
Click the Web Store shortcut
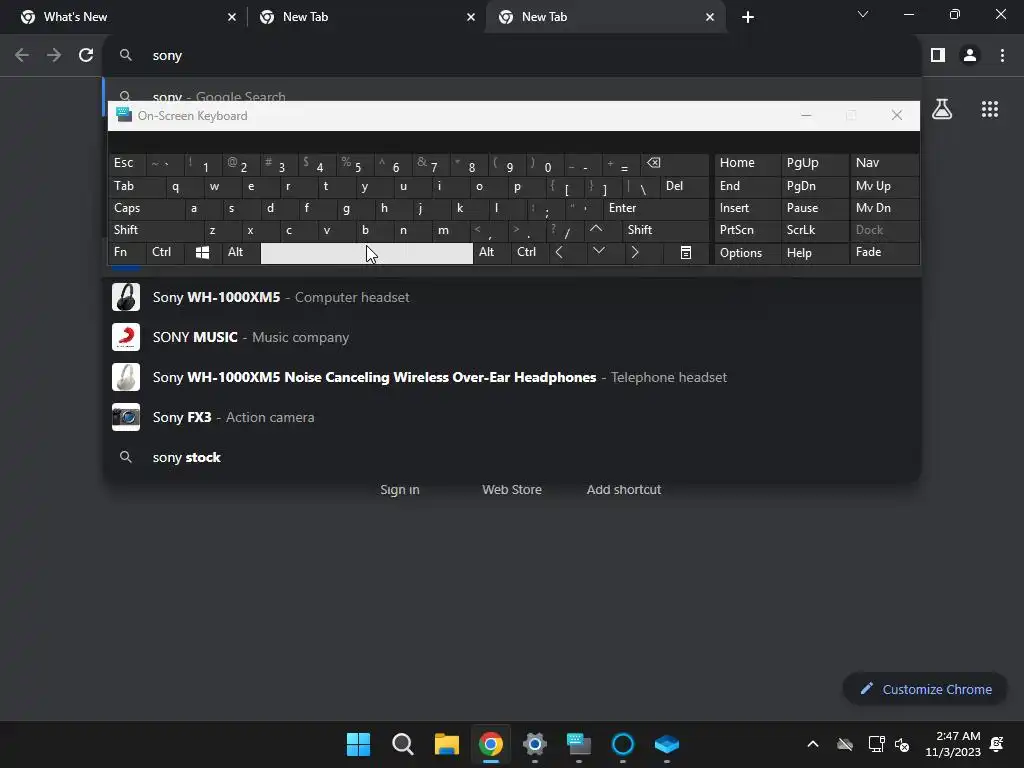click(x=512, y=489)
